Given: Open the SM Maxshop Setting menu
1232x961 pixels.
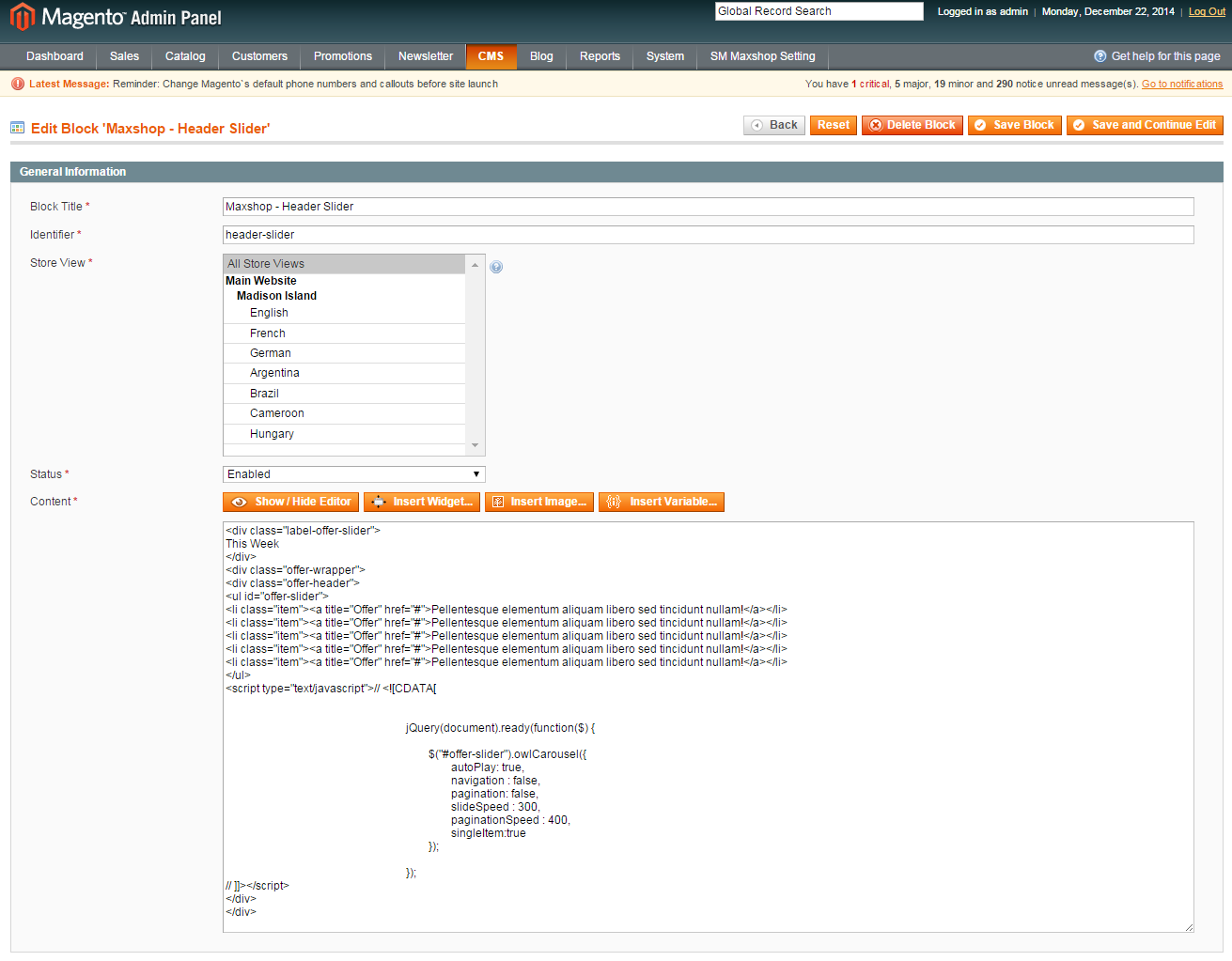Looking at the screenshot, I should pos(762,56).
